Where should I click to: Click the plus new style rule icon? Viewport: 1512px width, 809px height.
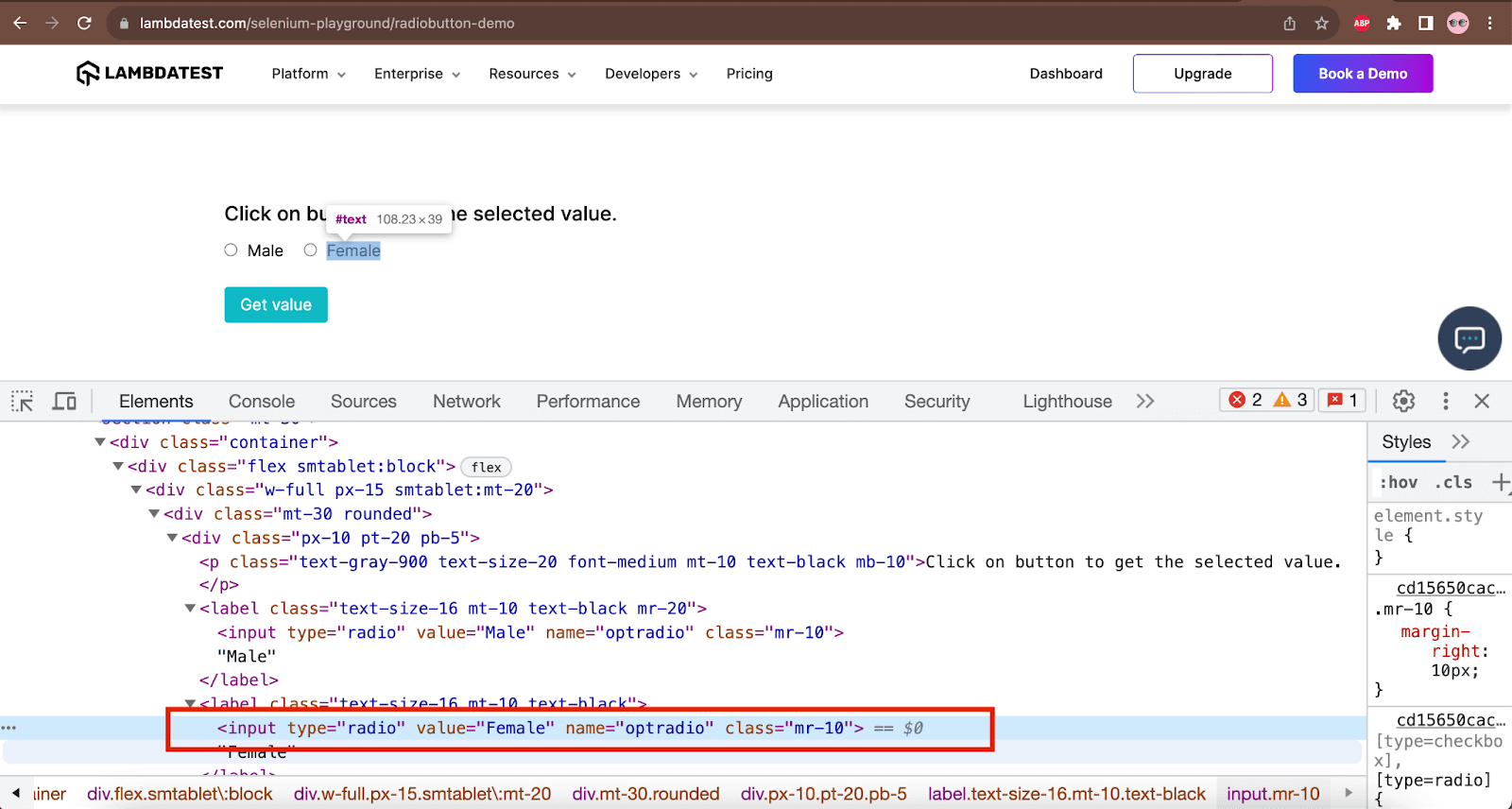pos(1501,483)
